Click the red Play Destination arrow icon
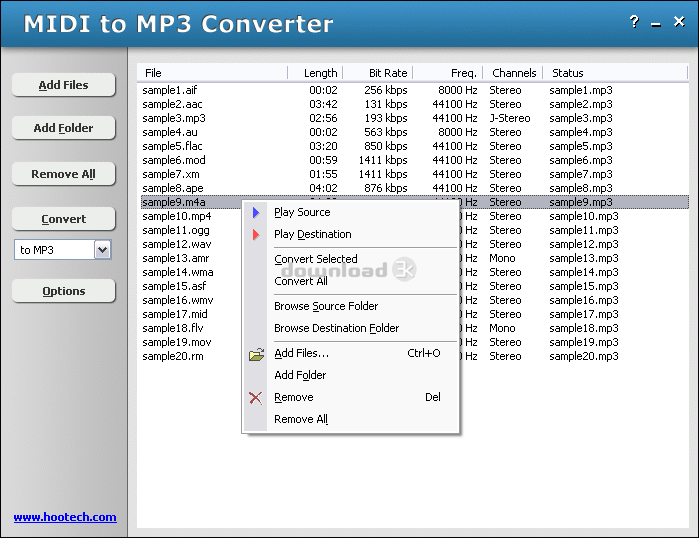The height and width of the screenshot is (538, 699). click(256, 234)
